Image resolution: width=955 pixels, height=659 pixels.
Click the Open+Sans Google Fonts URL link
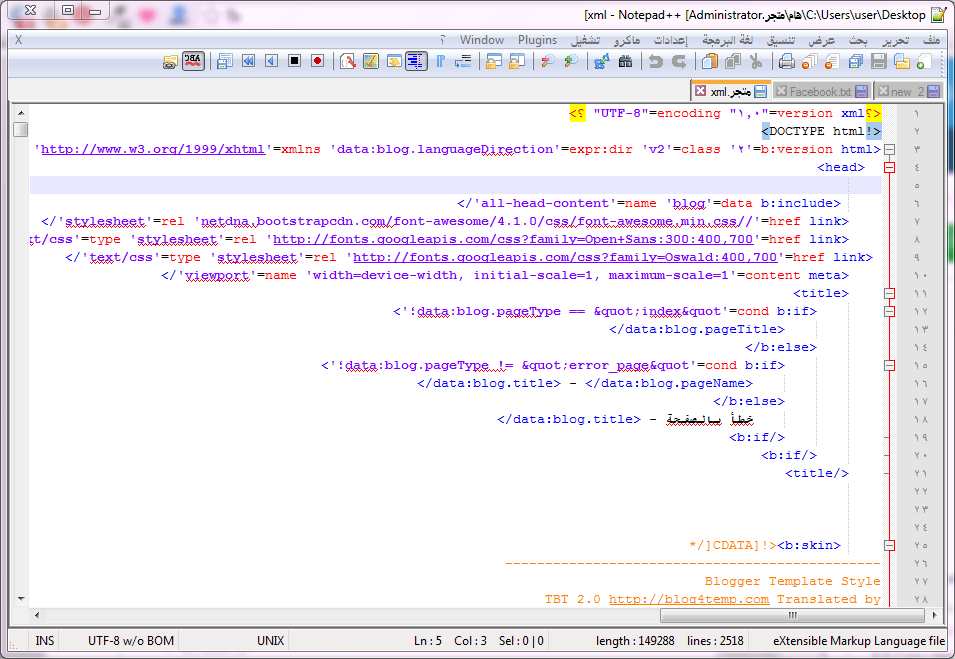pos(513,239)
